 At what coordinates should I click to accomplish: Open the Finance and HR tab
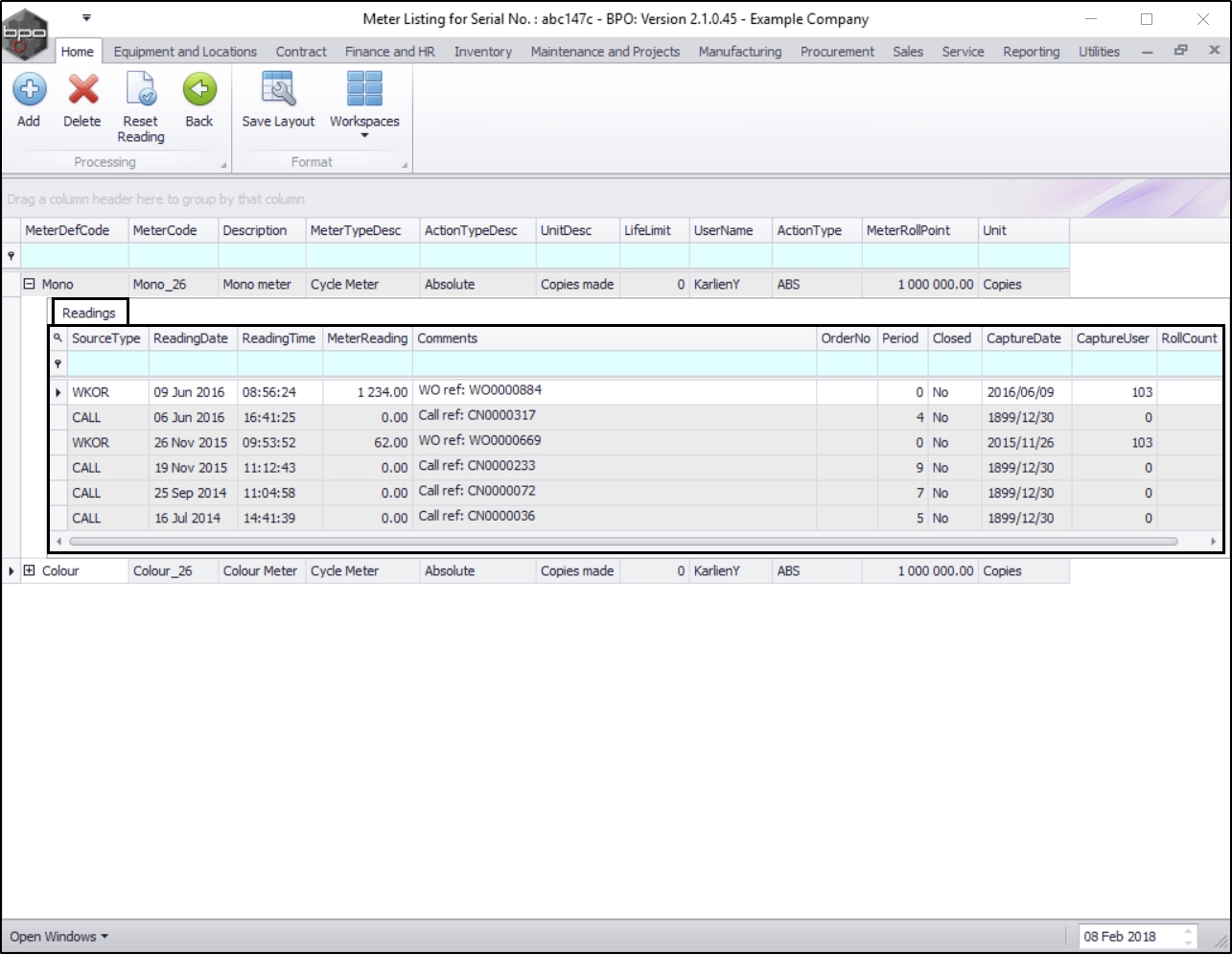pyautogui.click(x=390, y=52)
